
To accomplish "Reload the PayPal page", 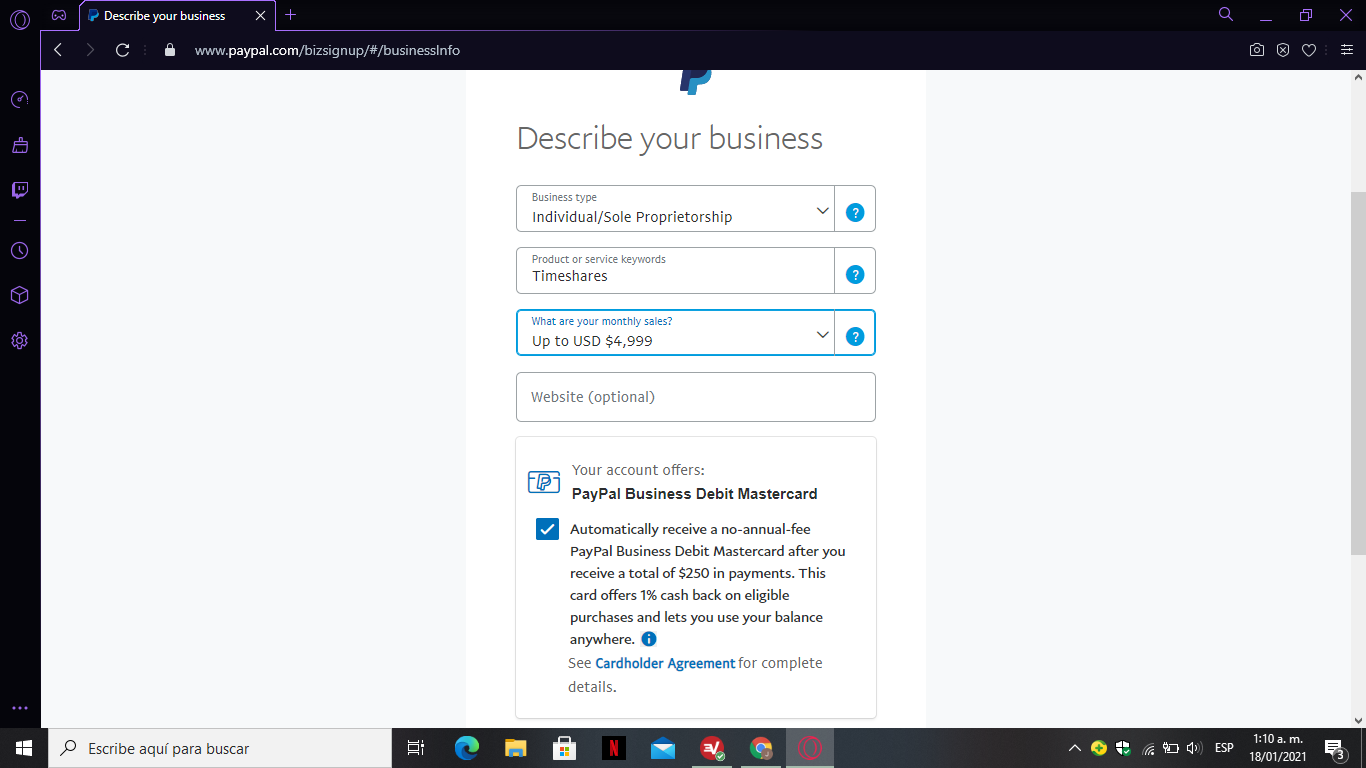I will [123, 50].
